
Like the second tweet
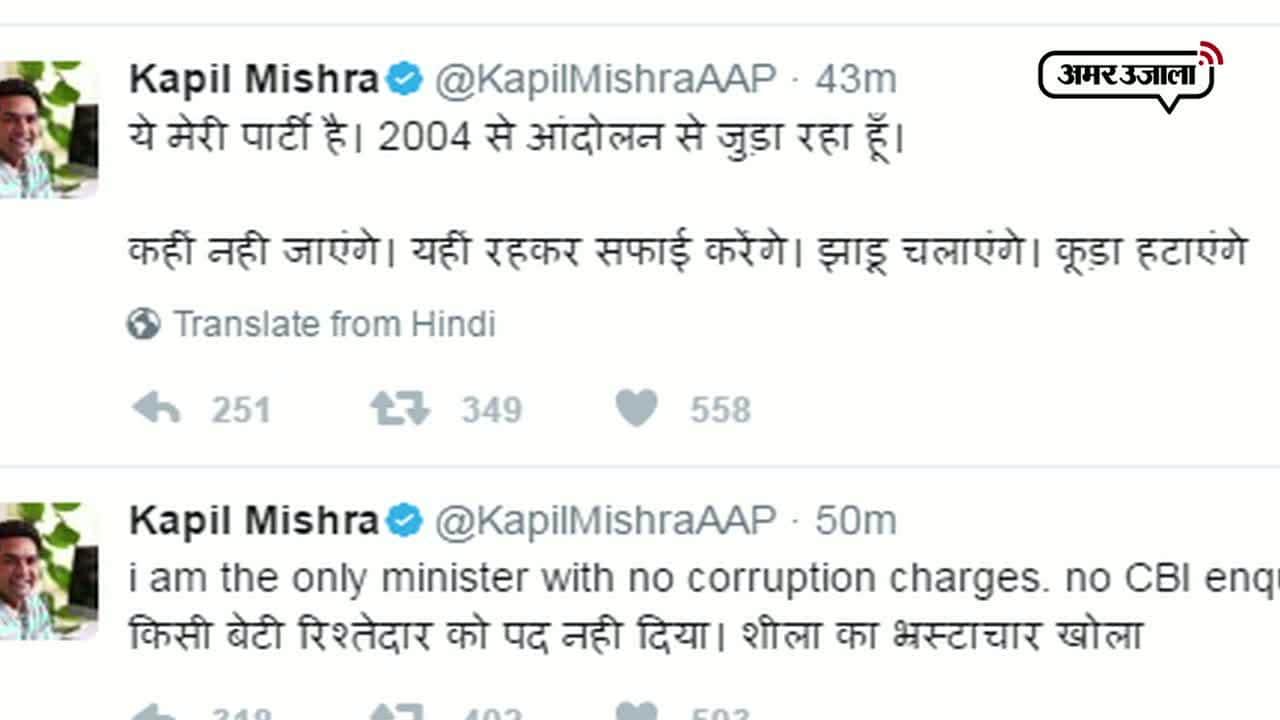637,712
